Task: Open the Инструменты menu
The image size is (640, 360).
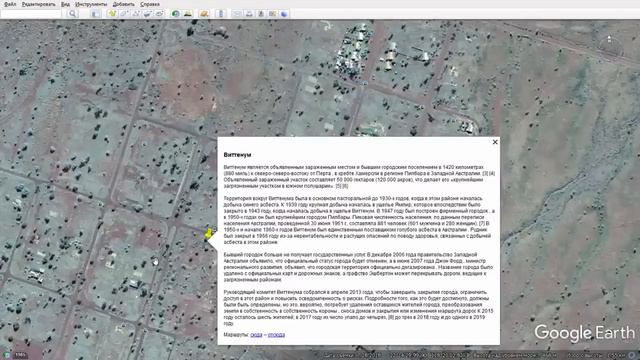Action: pyautogui.click(x=91, y=4)
